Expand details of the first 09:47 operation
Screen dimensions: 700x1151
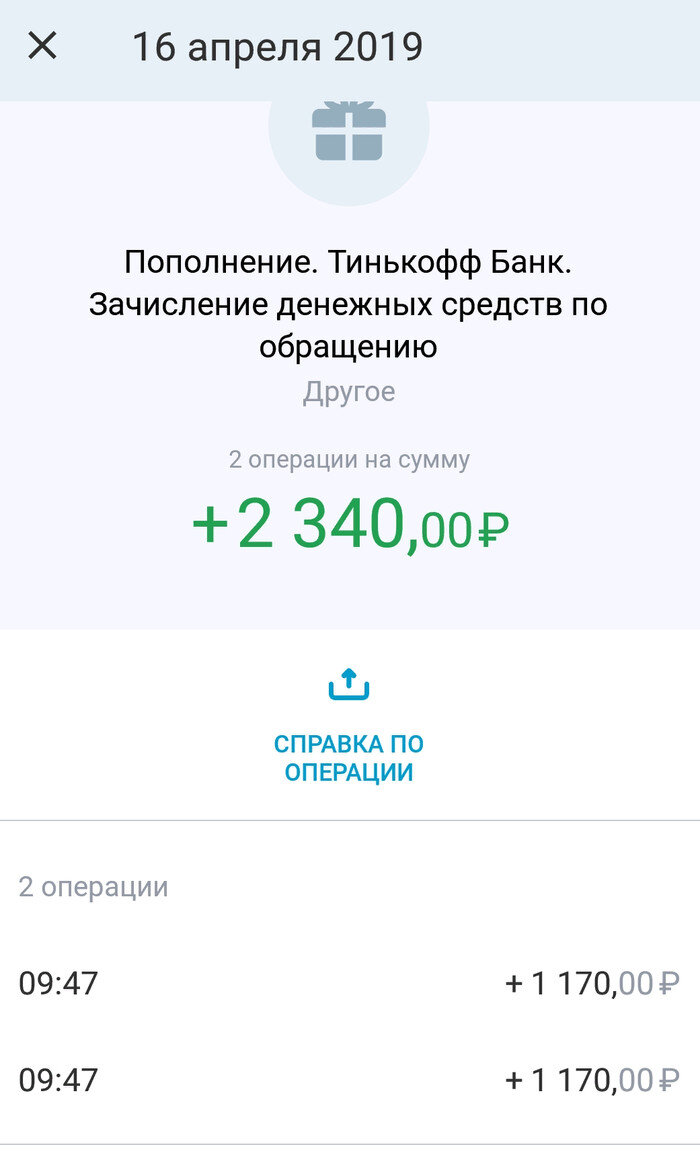[348, 984]
